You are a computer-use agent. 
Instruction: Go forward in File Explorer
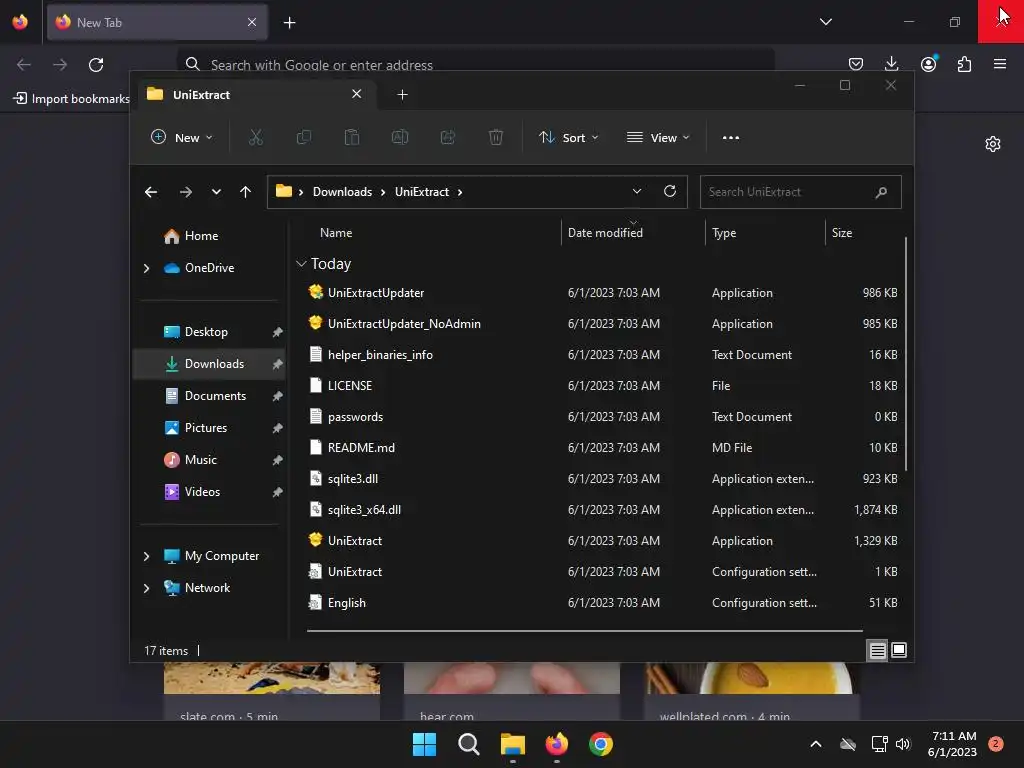[x=185, y=192]
